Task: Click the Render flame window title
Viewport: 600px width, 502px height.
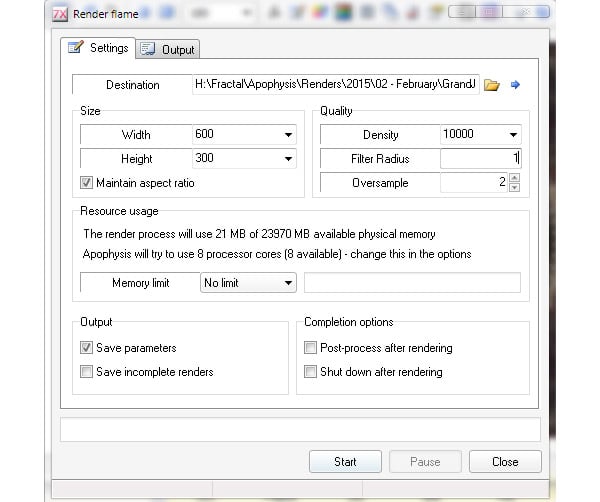Action: [106, 14]
